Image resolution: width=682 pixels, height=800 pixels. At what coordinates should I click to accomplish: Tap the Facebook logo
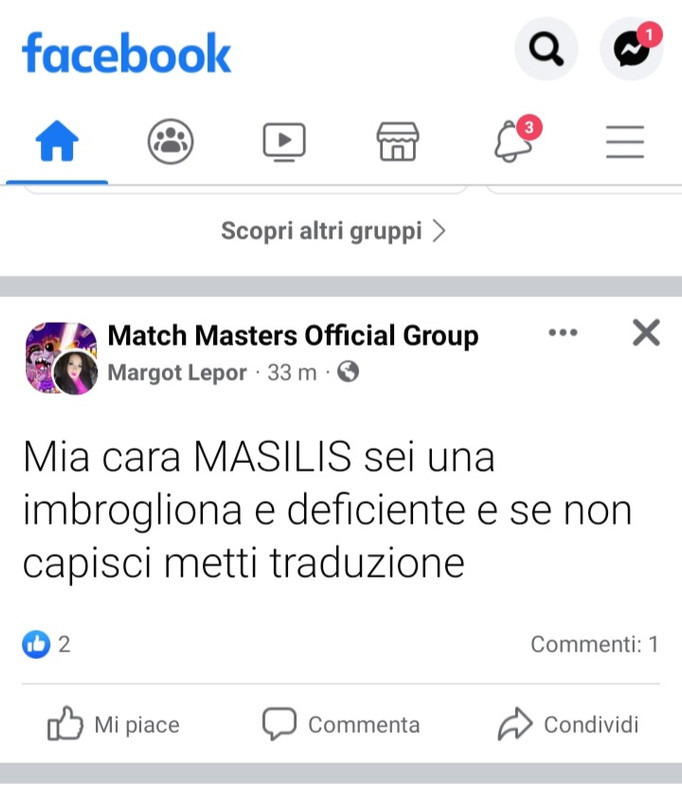[127, 53]
